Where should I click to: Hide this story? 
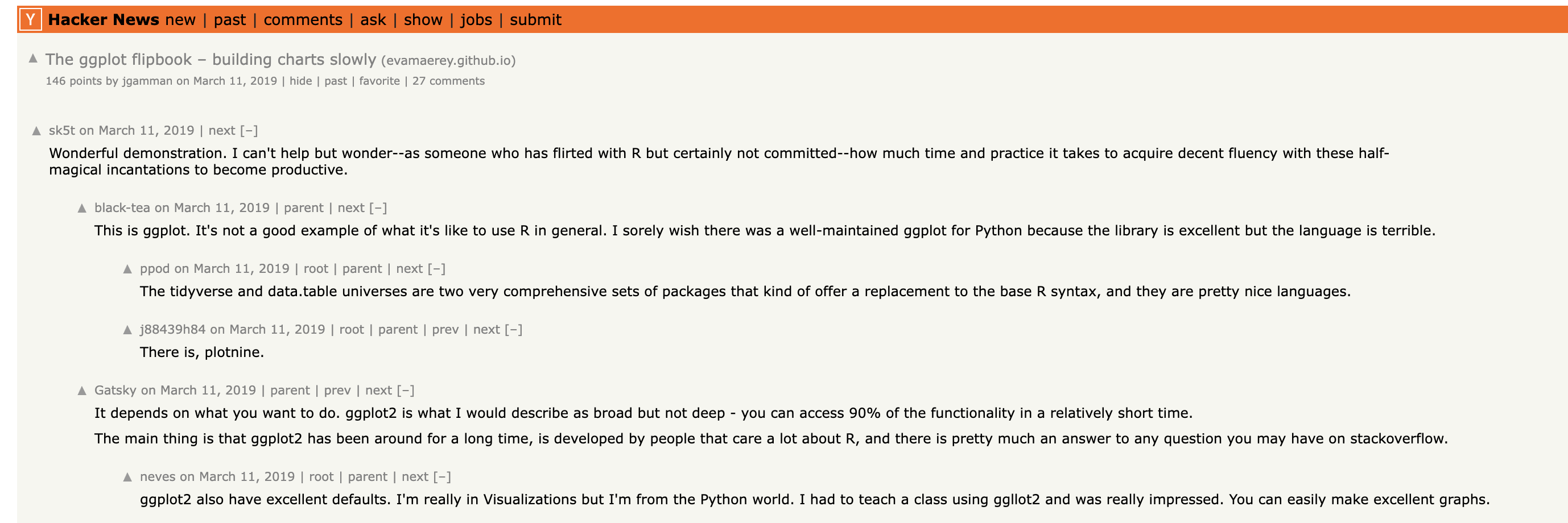tap(301, 81)
